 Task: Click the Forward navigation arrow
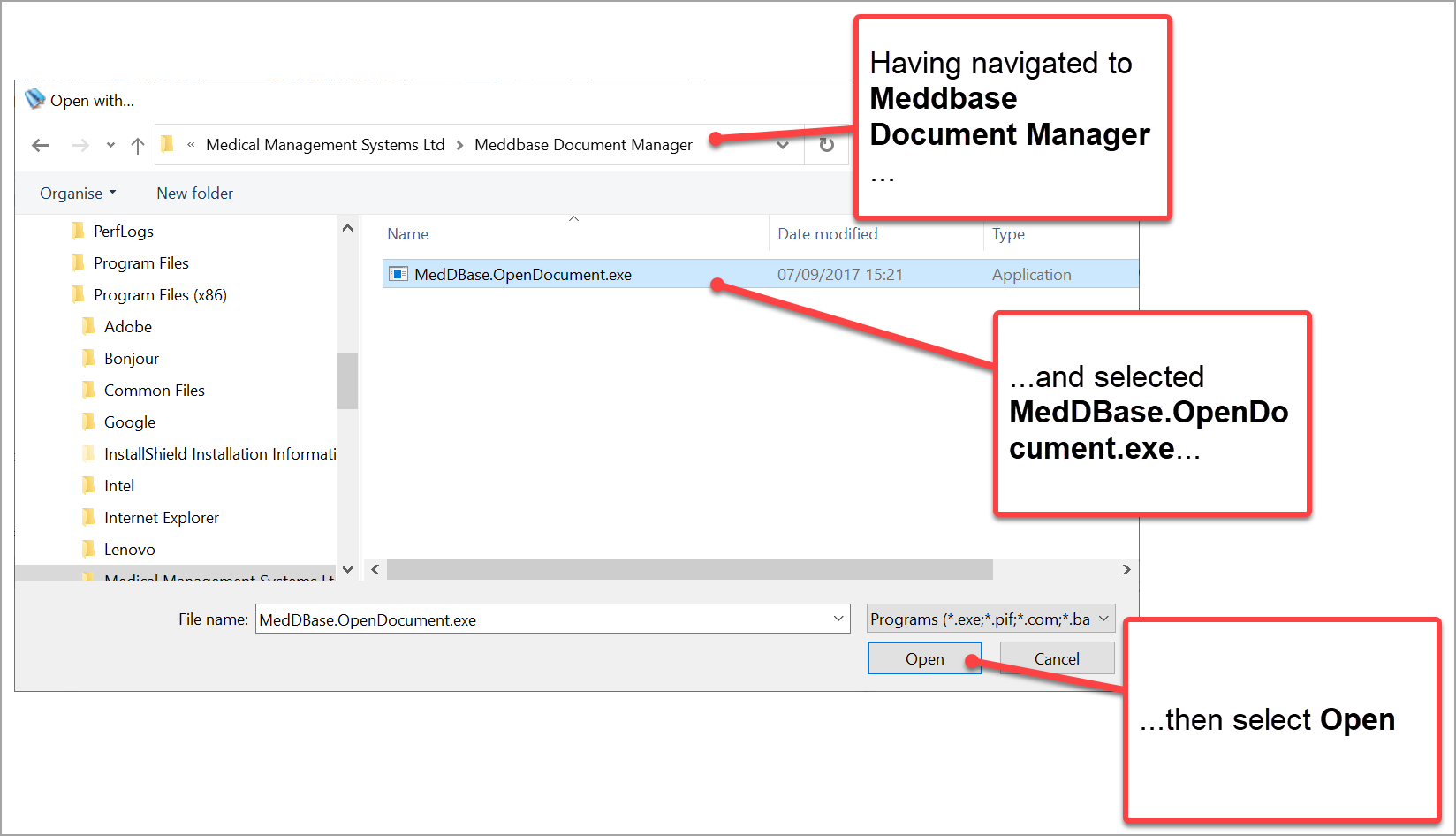(x=80, y=145)
